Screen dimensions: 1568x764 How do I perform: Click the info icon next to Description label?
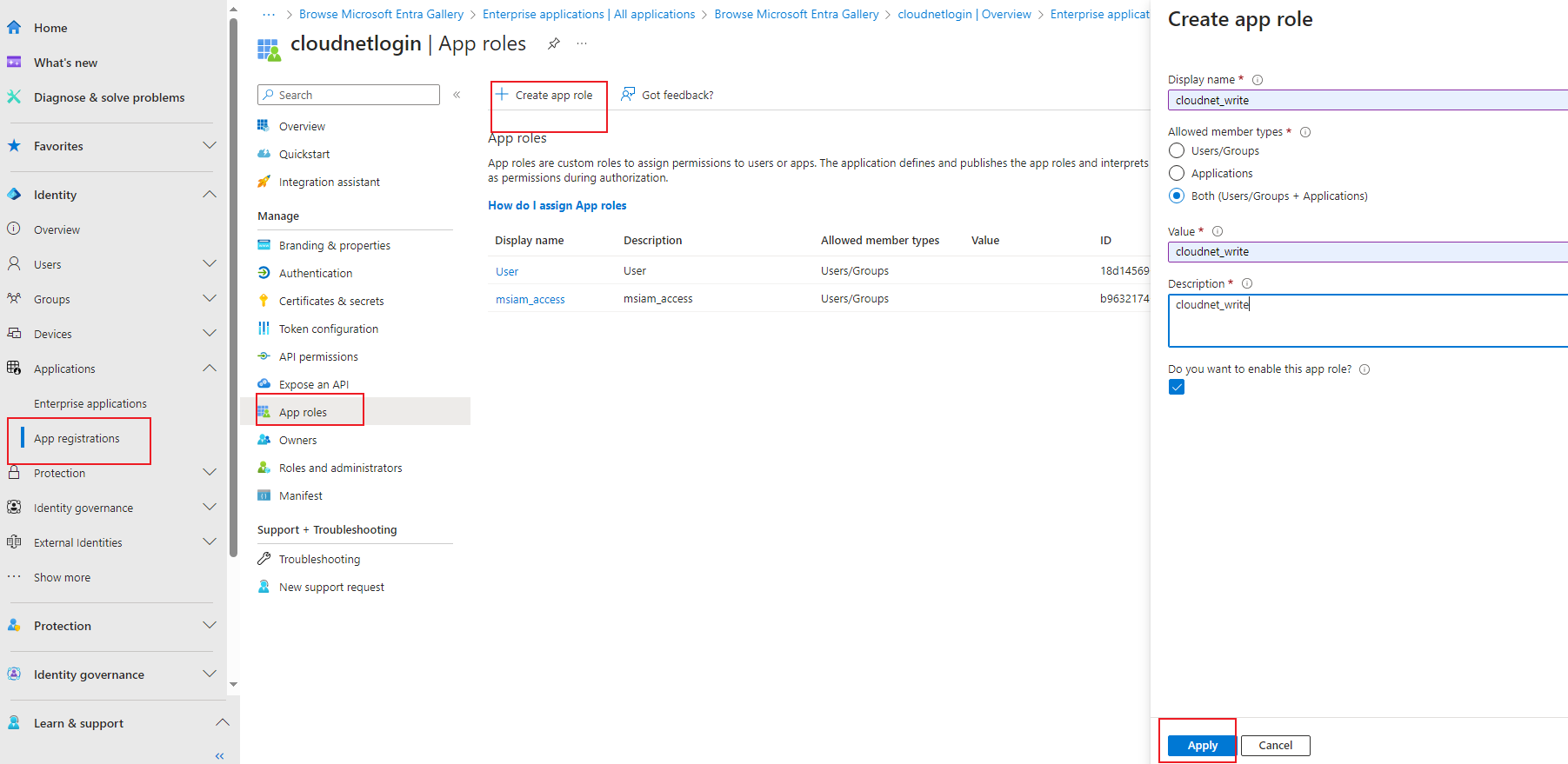click(x=1247, y=283)
